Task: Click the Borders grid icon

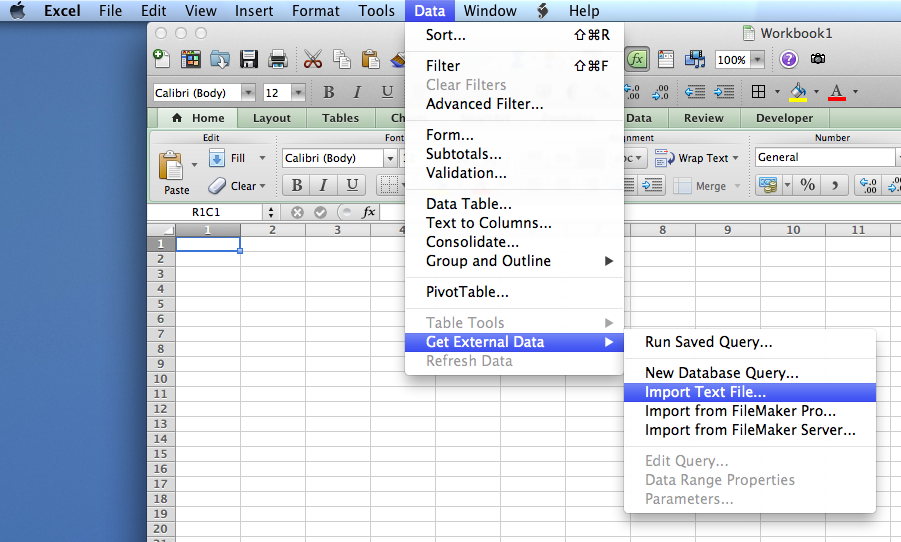Action: pyautogui.click(x=758, y=91)
